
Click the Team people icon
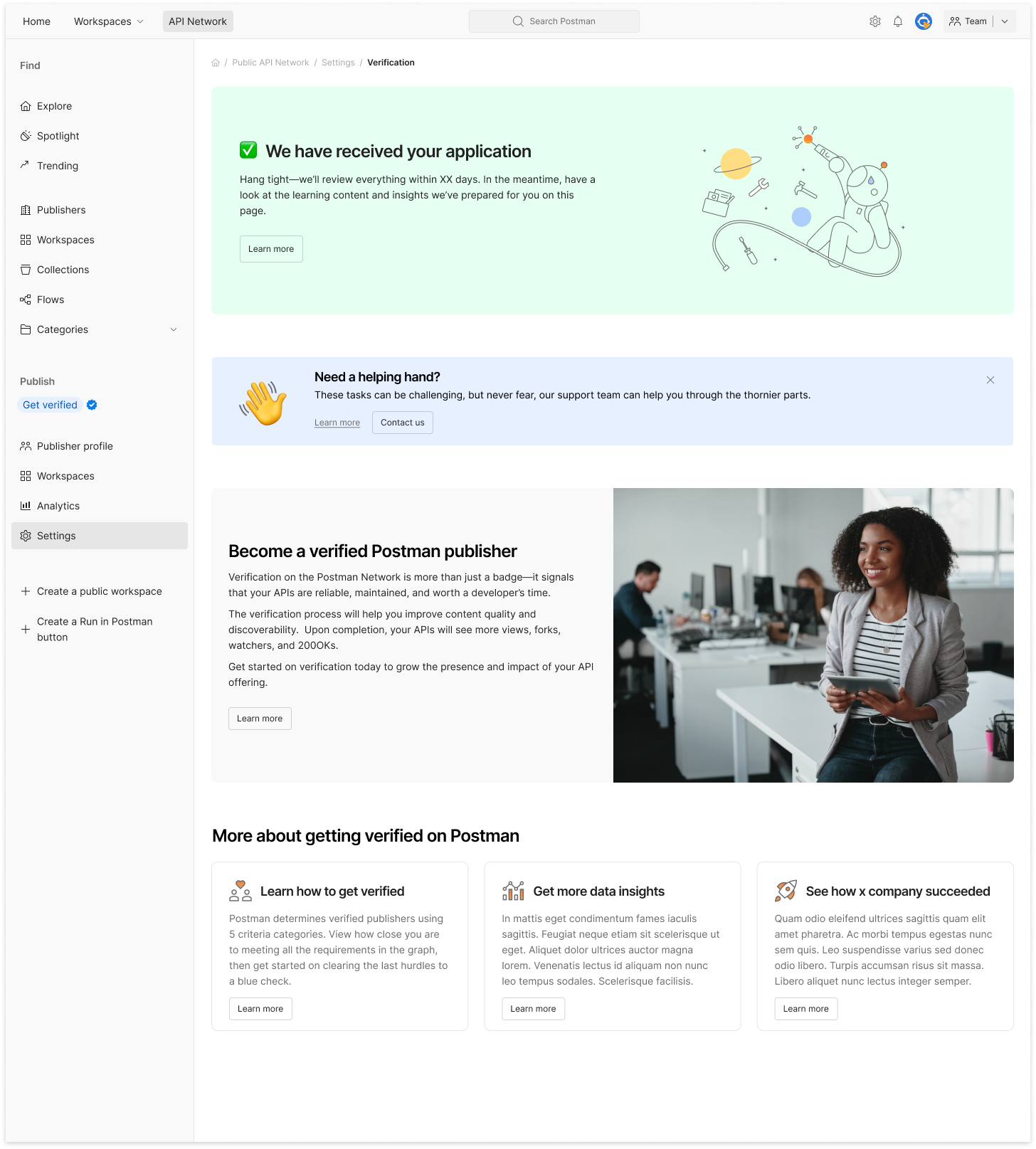click(x=955, y=21)
